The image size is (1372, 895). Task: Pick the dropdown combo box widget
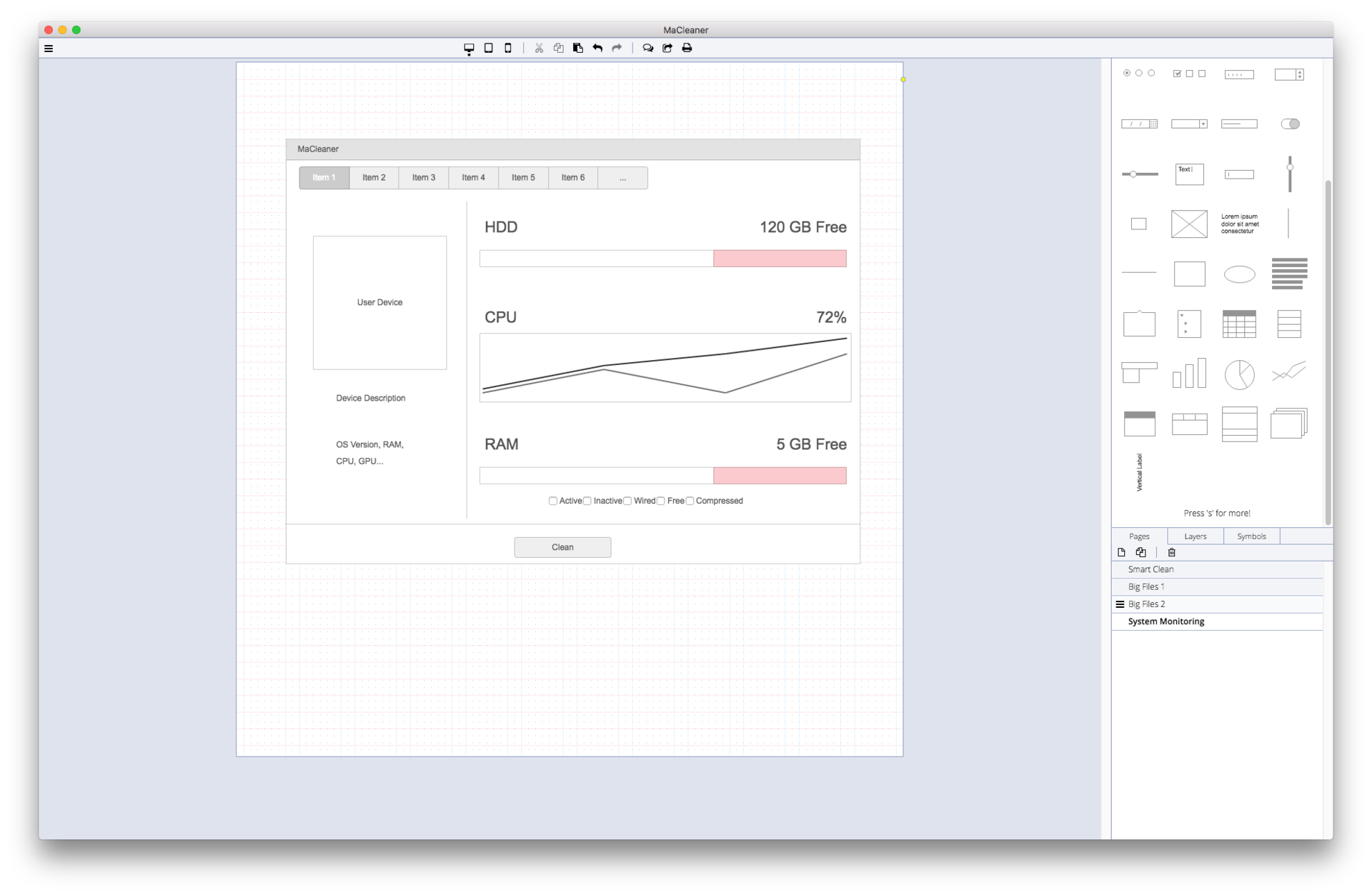pos(1189,124)
